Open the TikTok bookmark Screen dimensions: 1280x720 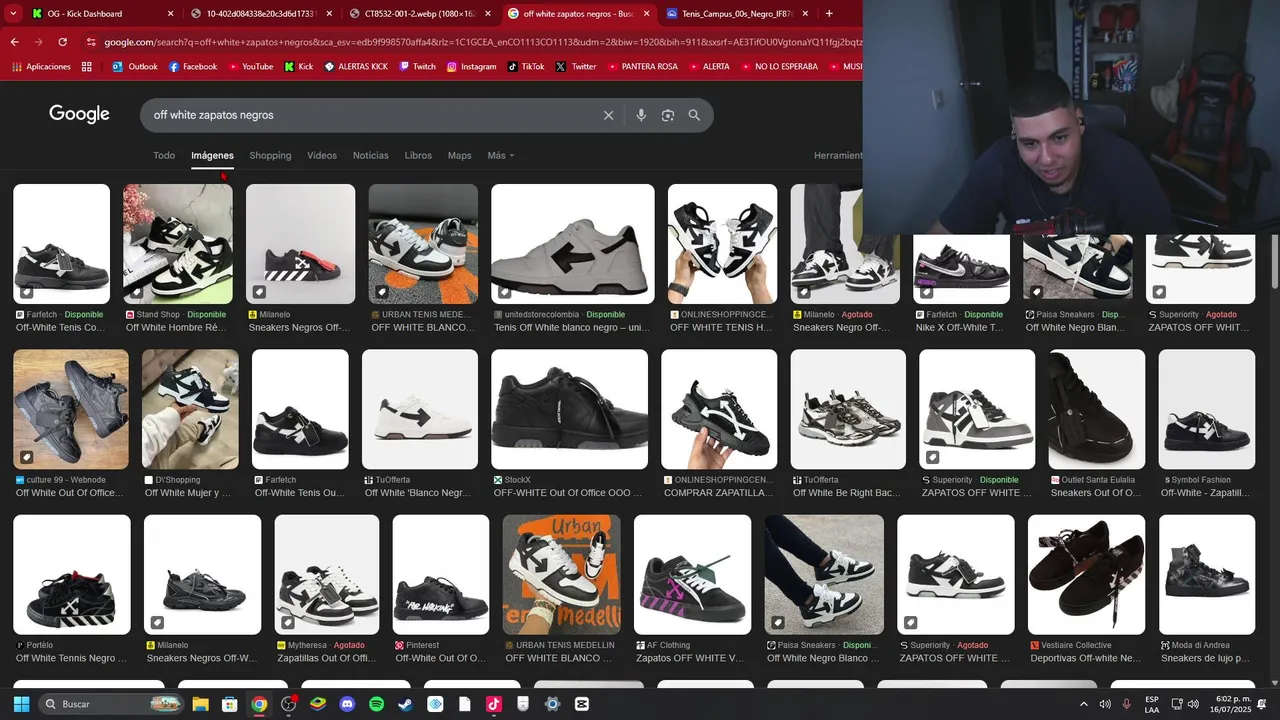click(526, 67)
